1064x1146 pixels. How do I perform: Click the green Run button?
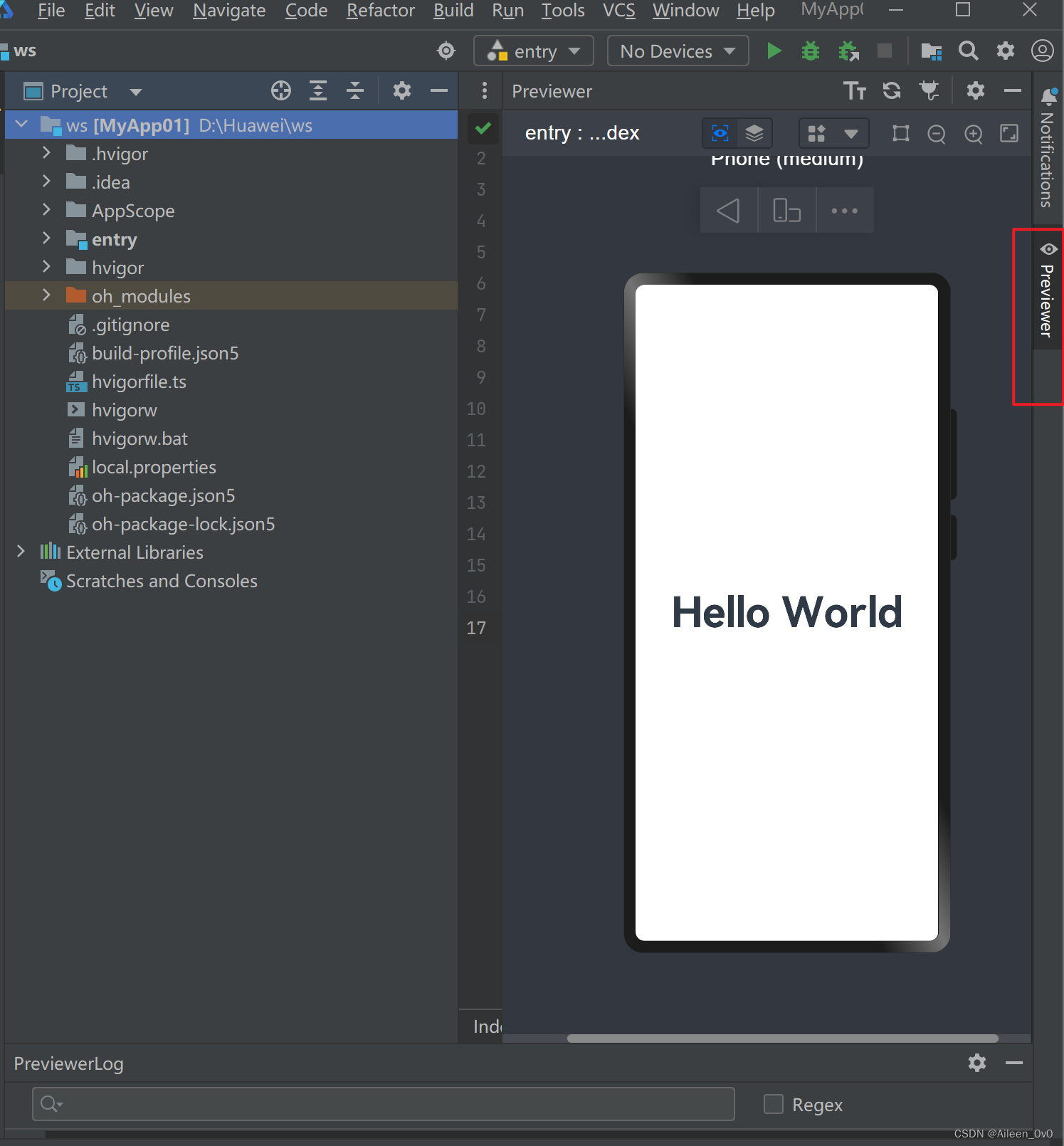tap(774, 51)
